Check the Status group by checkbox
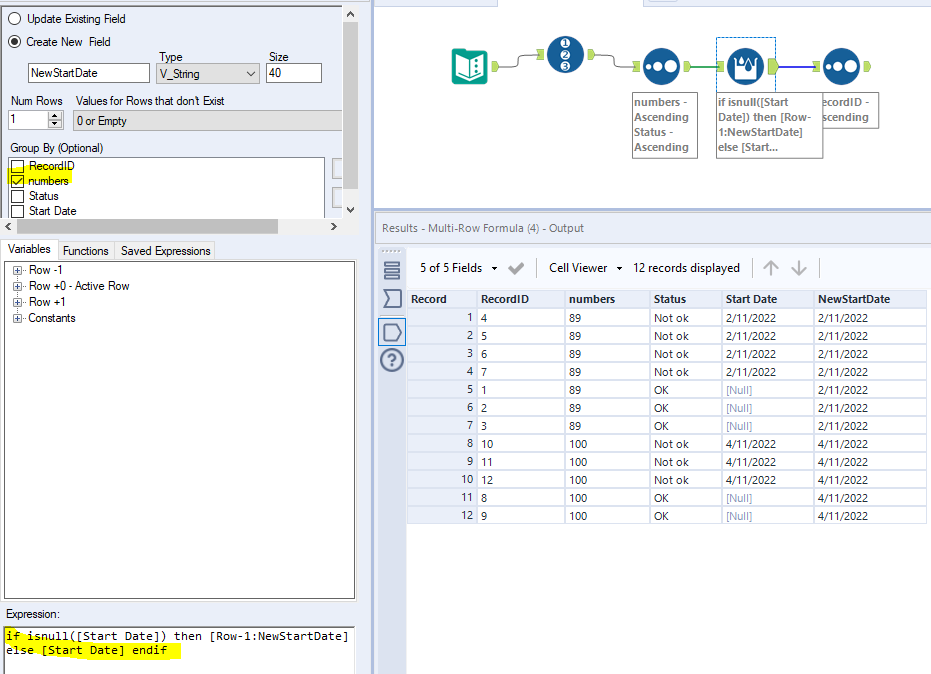Image resolution: width=931 pixels, height=674 pixels. [x=17, y=196]
